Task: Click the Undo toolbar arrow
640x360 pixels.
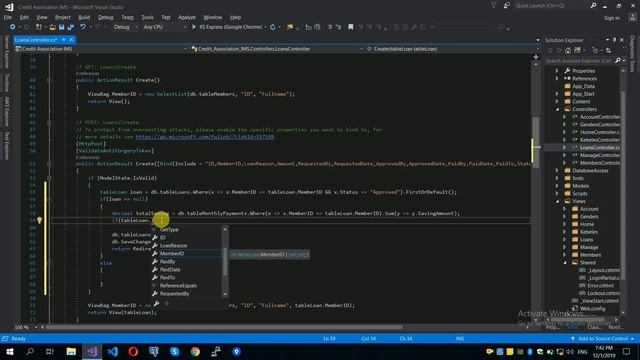Action: (x=83, y=27)
